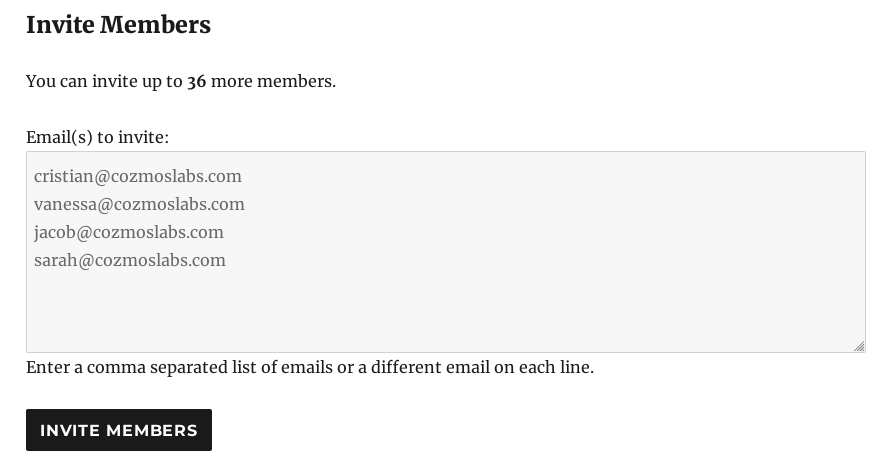Click the vanessa@cozmoslabs.com placeholder line

click(x=139, y=204)
